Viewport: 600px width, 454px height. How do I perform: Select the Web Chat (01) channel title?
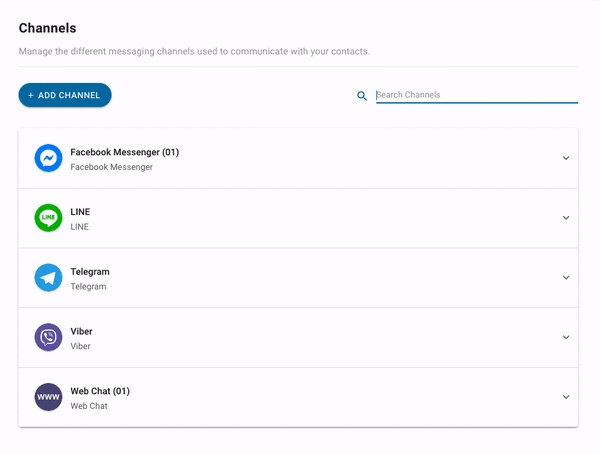[x=100, y=391]
